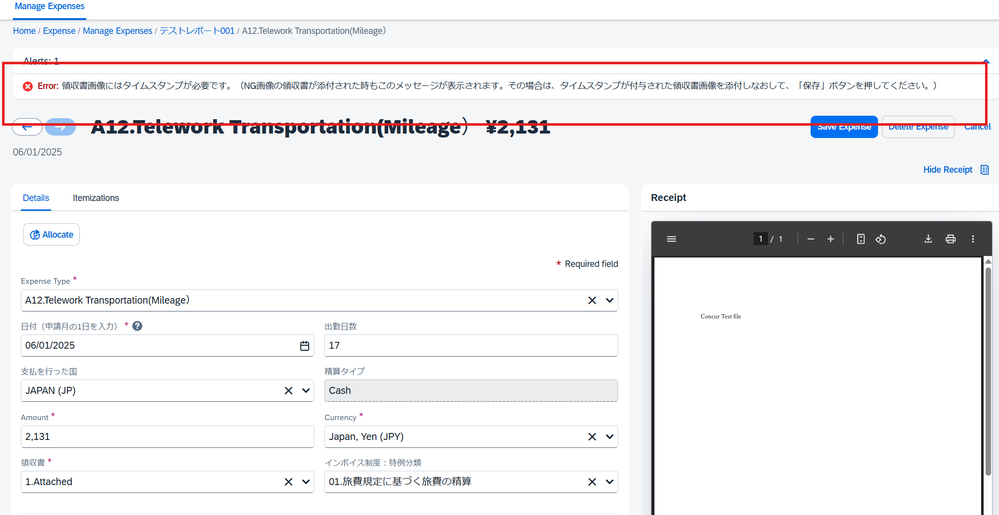Click the Delete Expense button

[x=918, y=126]
